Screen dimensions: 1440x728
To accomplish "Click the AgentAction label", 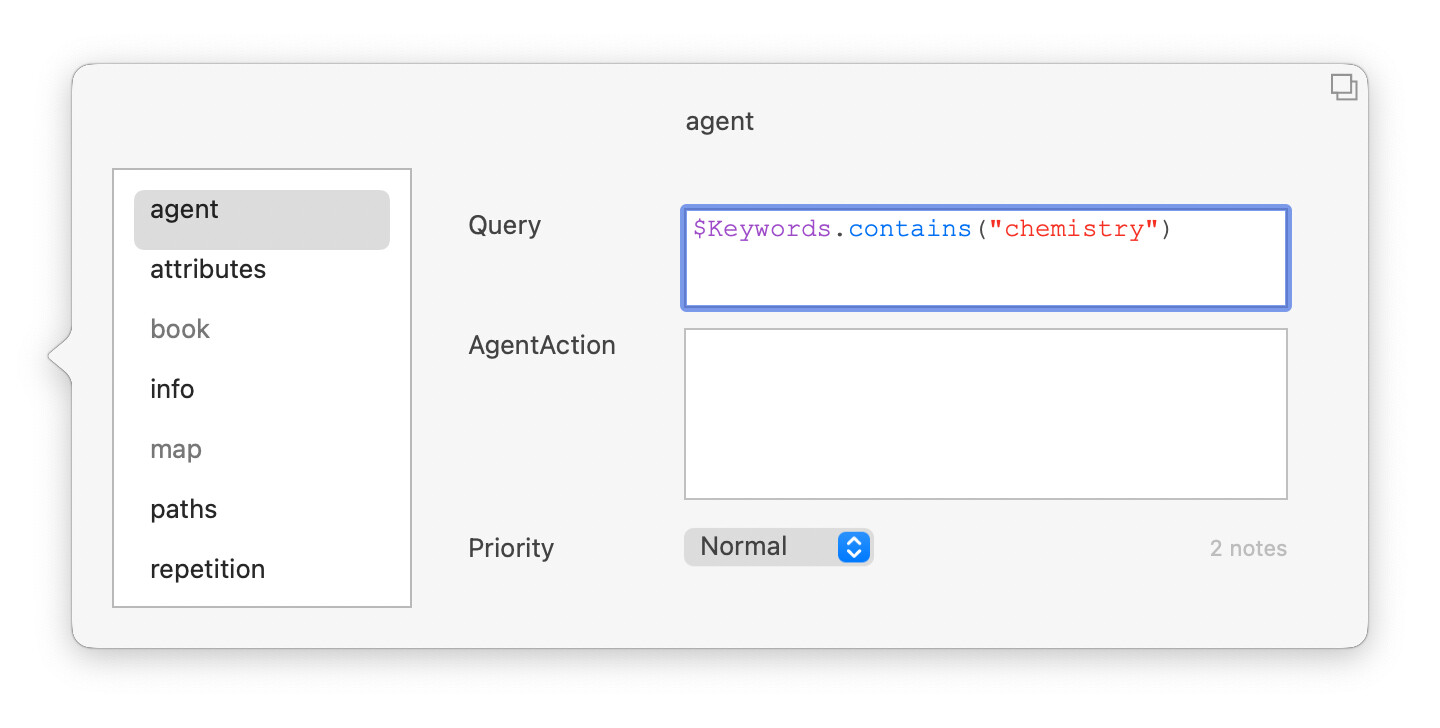I will point(542,346).
